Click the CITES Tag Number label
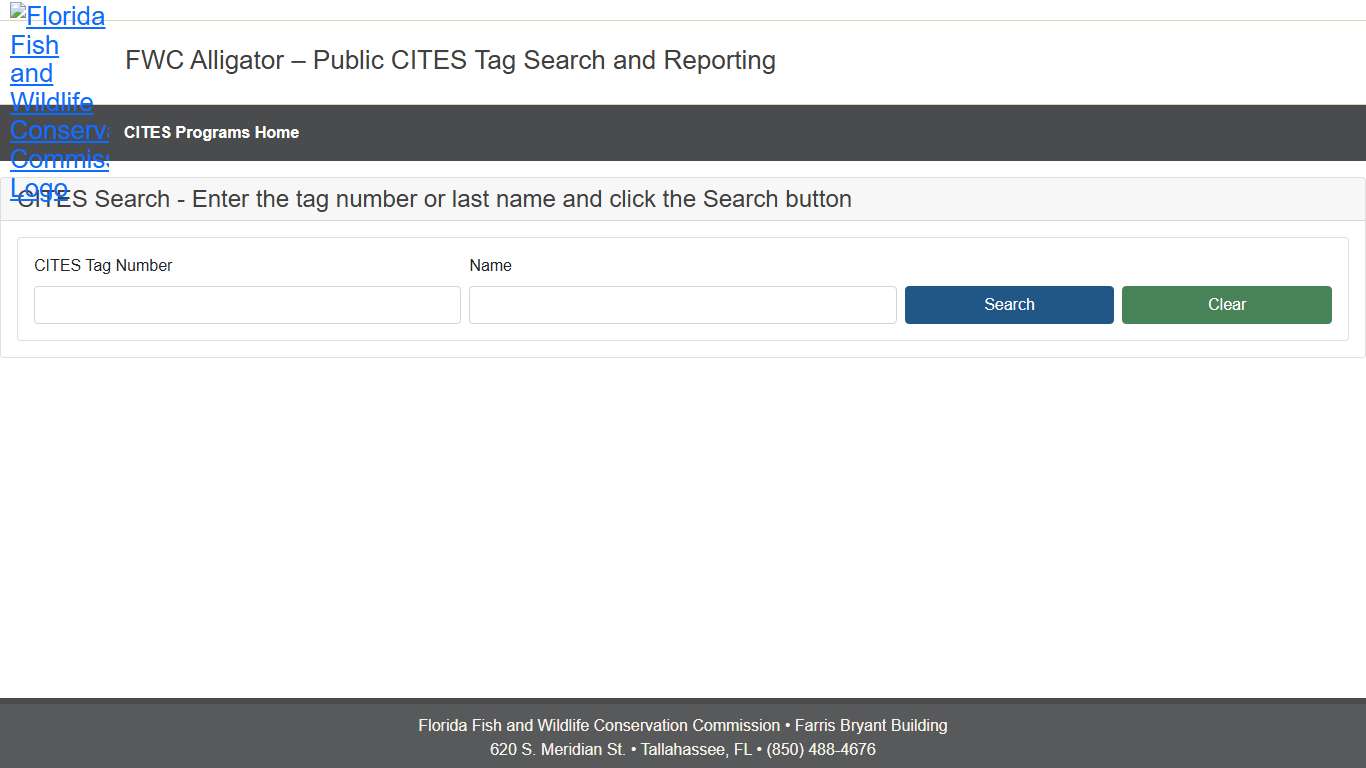 click(x=103, y=265)
